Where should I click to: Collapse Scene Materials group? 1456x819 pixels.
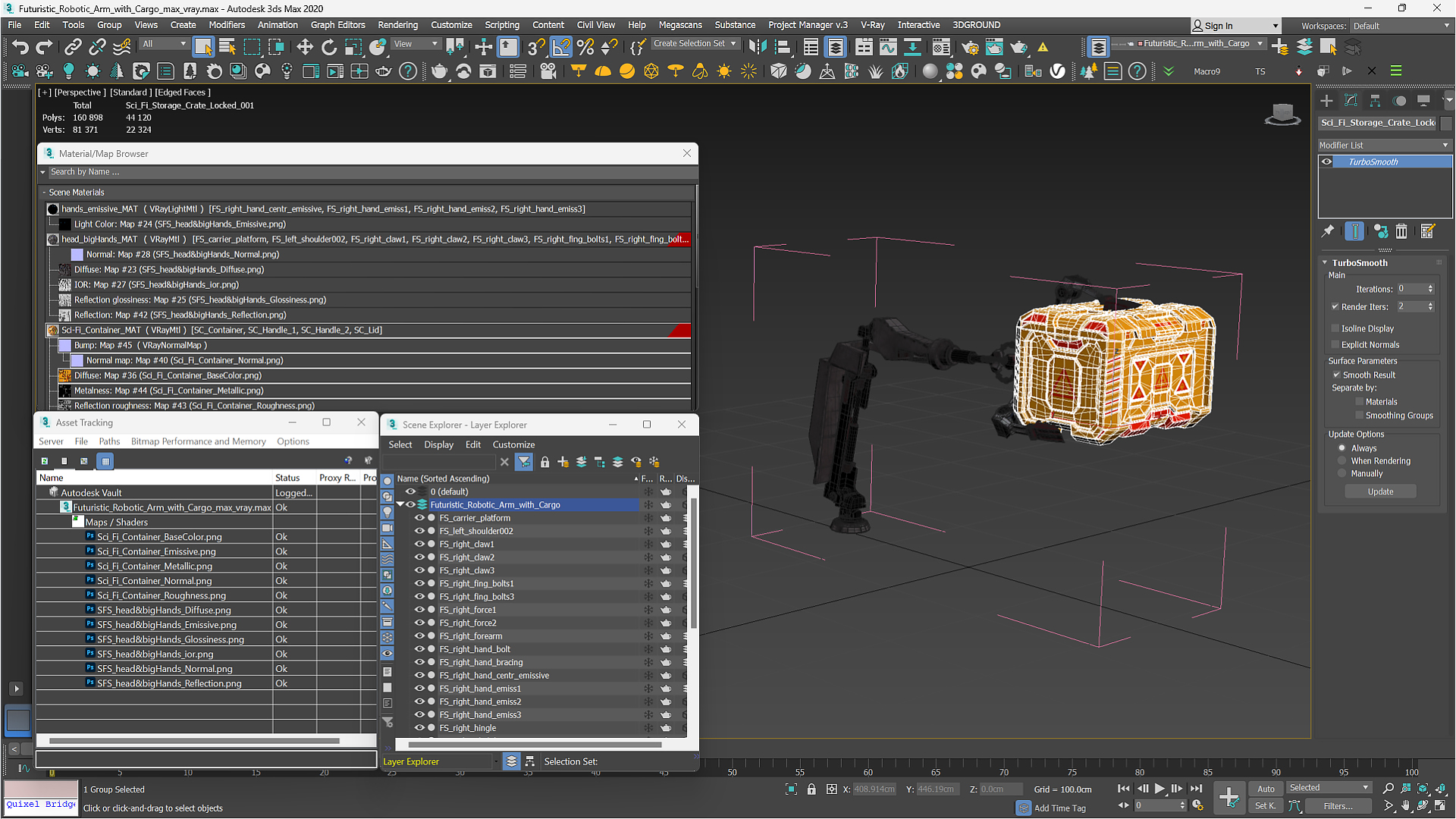[44, 193]
